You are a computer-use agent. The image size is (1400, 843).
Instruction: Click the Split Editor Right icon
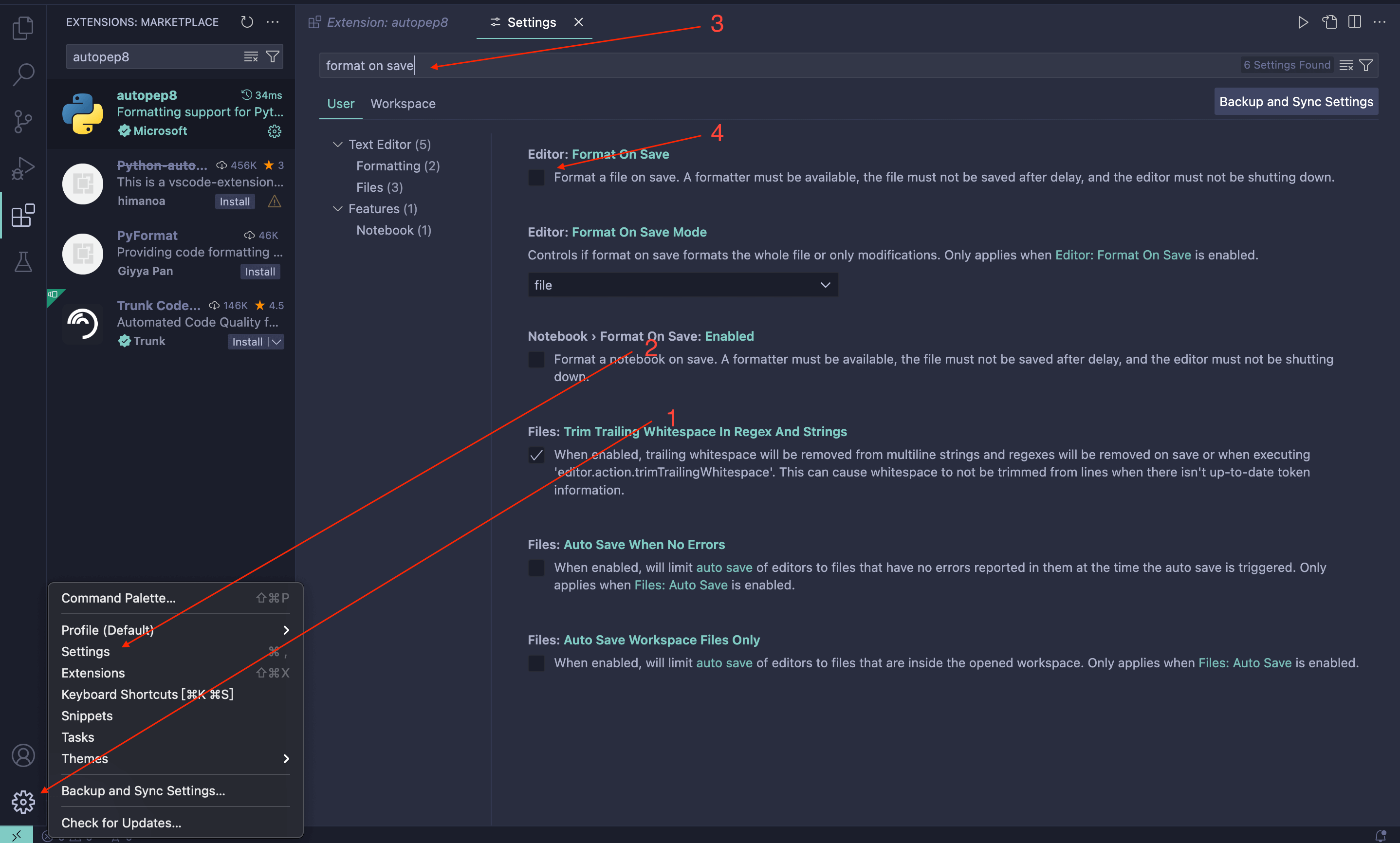(x=1355, y=22)
